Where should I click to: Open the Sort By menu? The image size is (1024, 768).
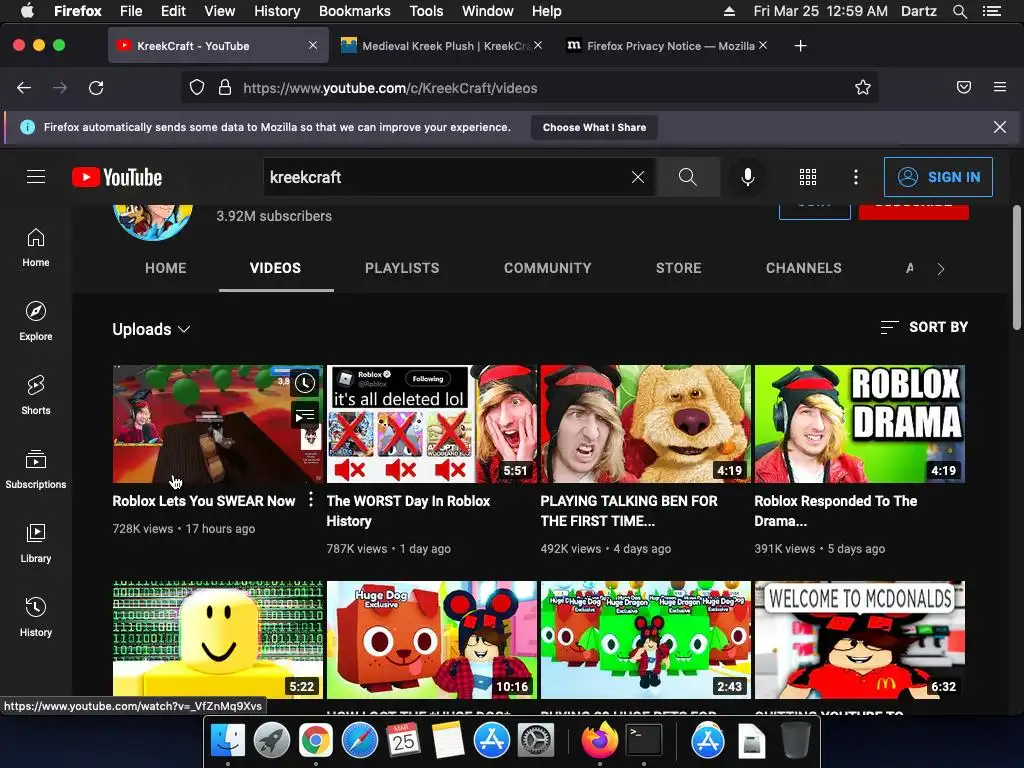[x=924, y=327]
